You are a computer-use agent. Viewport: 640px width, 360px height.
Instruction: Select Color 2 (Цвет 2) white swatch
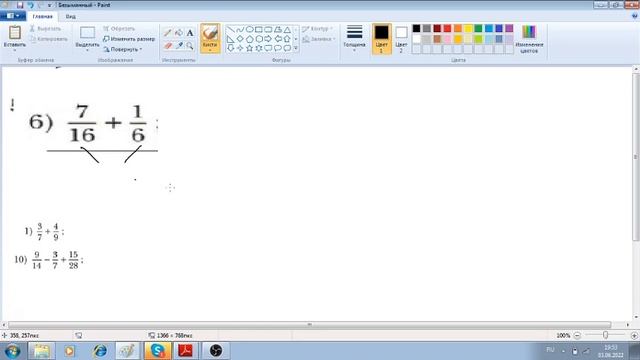point(401,39)
